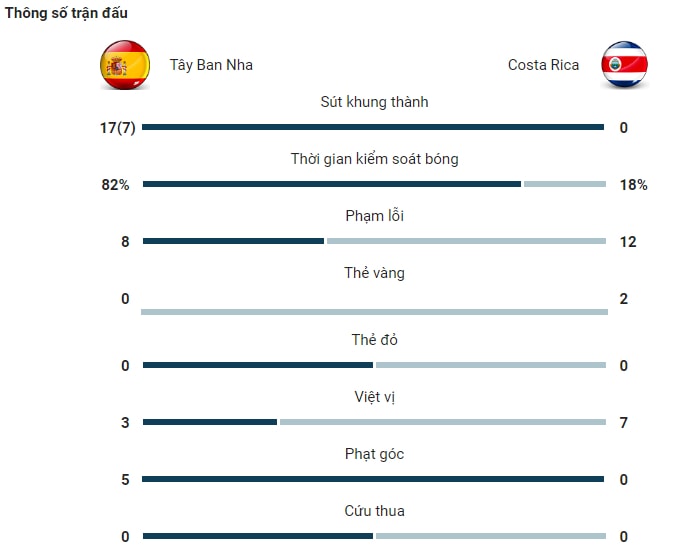
Task: Click Spain's 17(7) shots value
Action: click(x=117, y=128)
